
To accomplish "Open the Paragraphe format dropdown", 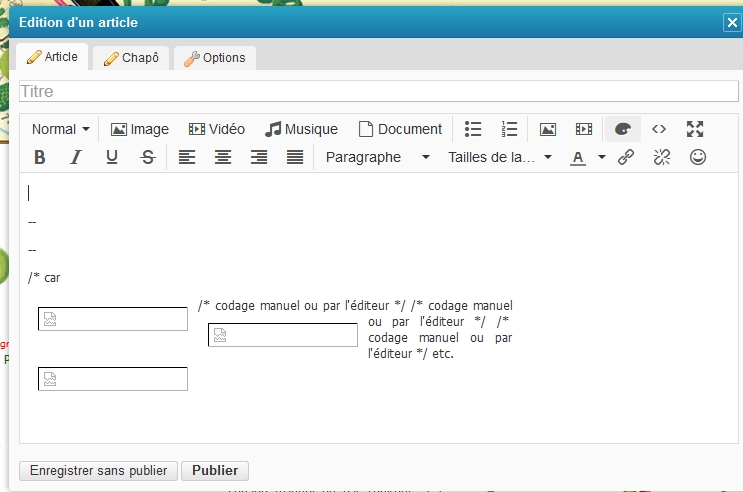I will [x=377, y=157].
